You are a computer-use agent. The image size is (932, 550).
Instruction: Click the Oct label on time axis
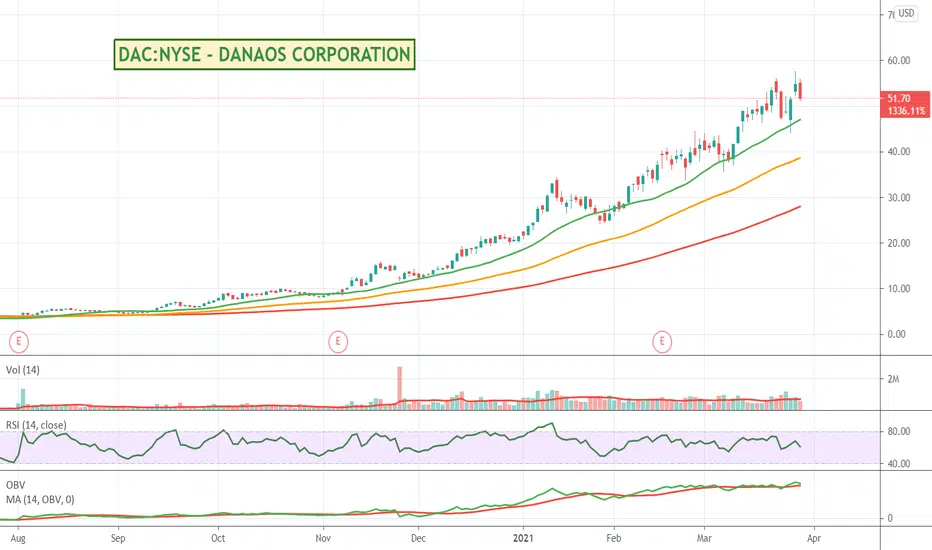(x=218, y=538)
